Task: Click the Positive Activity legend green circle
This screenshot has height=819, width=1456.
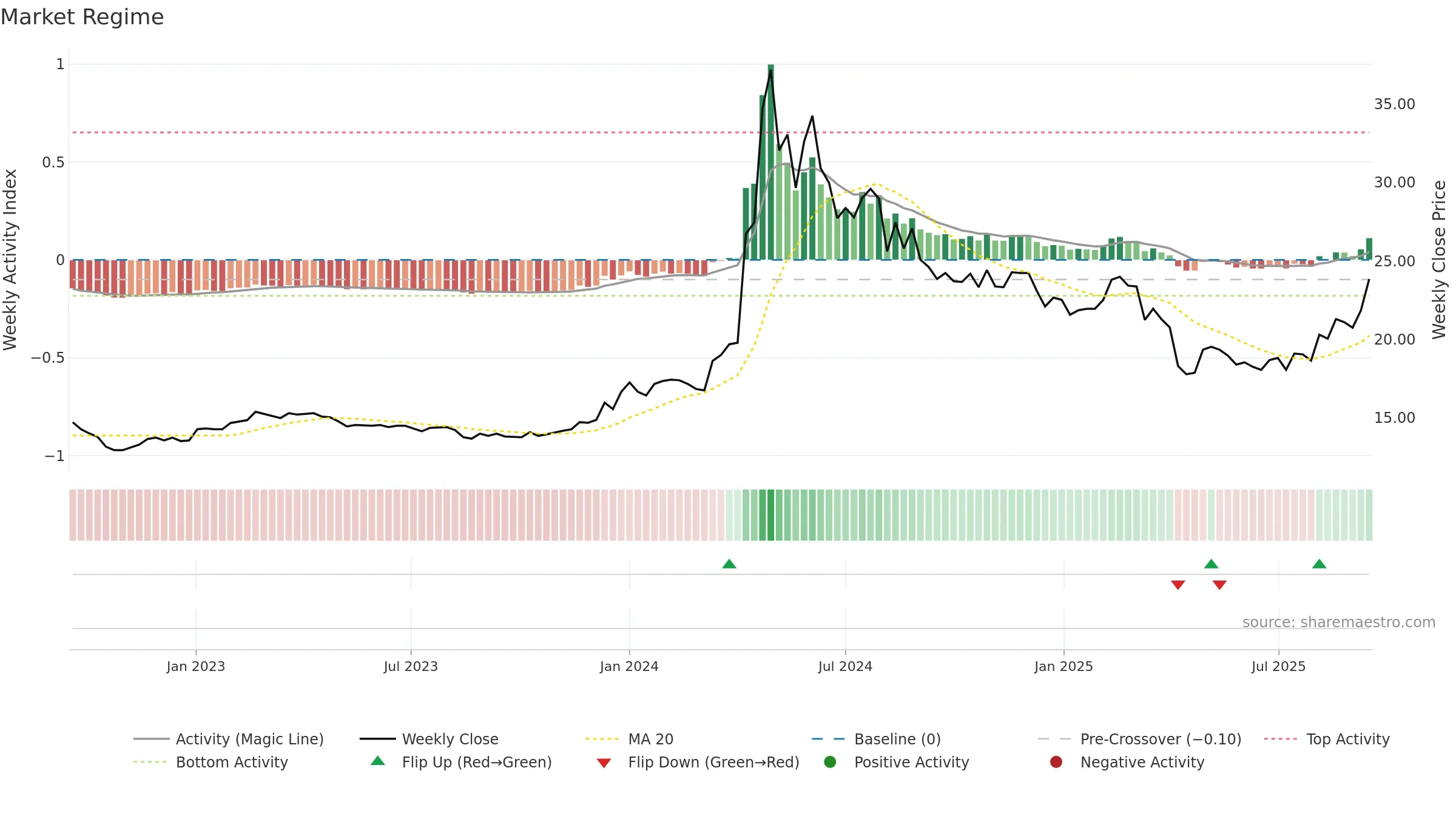Action: coord(830,762)
